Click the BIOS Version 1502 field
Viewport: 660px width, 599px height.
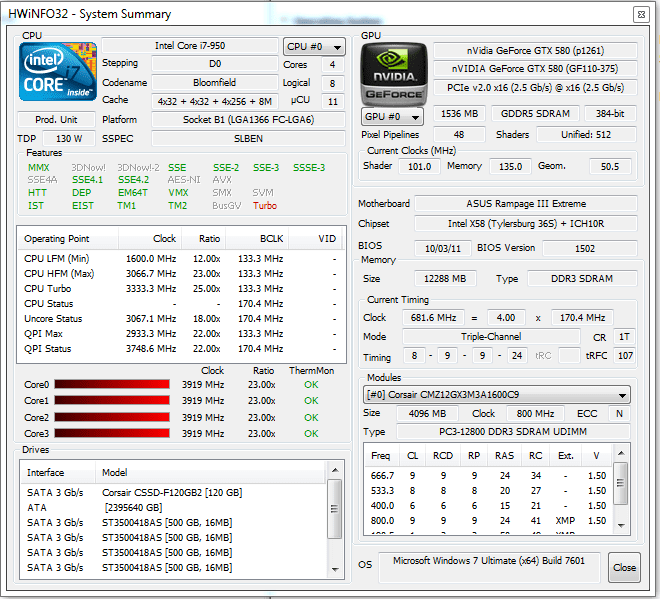590,248
